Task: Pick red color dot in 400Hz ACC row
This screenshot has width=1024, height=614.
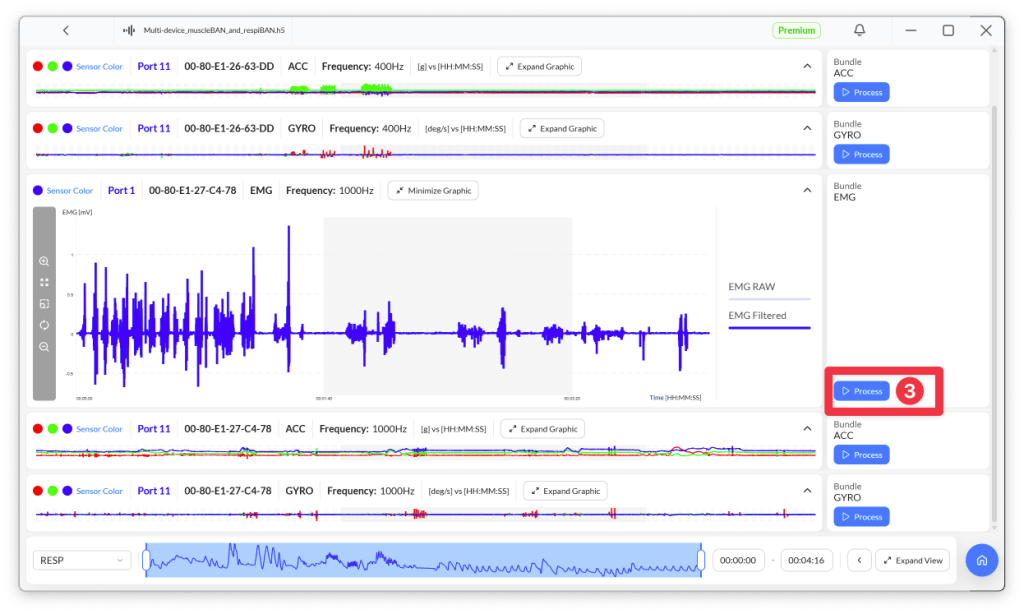Action: [x=38, y=66]
